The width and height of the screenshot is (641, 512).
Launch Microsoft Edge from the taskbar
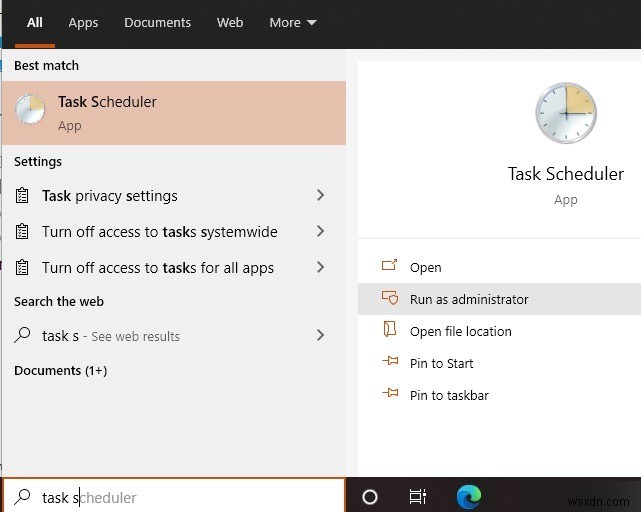(469, 496)
